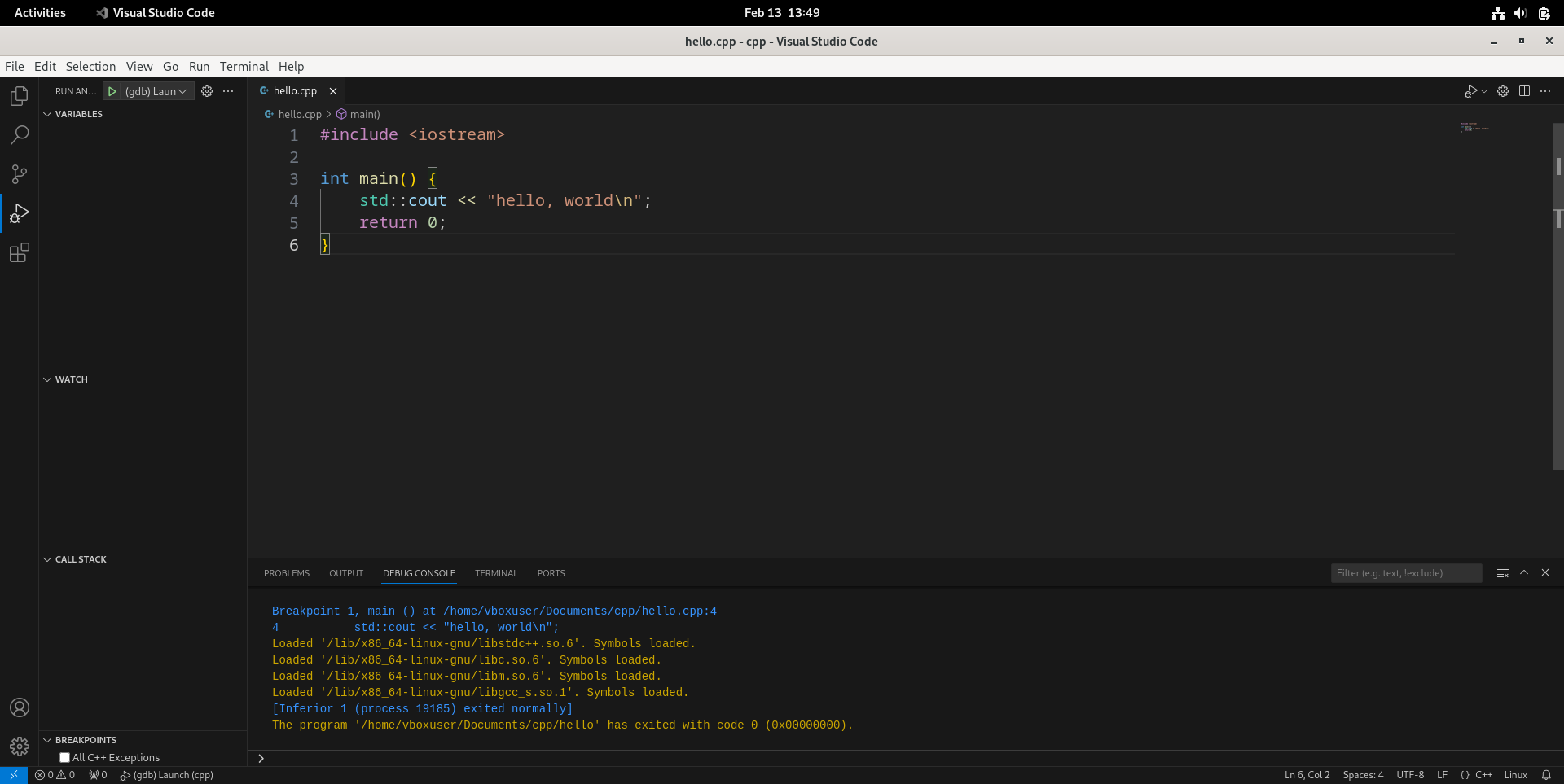1564x784 pixels.
Task: Click the editor title gear icon
Action: [1503, 91]
